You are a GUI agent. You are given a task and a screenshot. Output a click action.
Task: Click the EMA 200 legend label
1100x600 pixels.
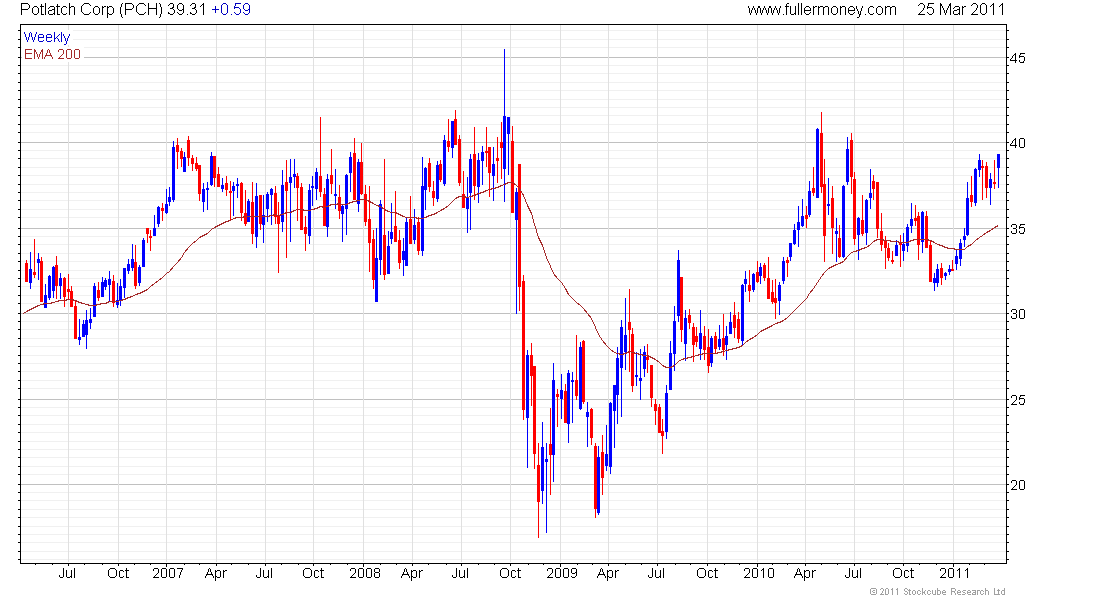click(53, 55)
